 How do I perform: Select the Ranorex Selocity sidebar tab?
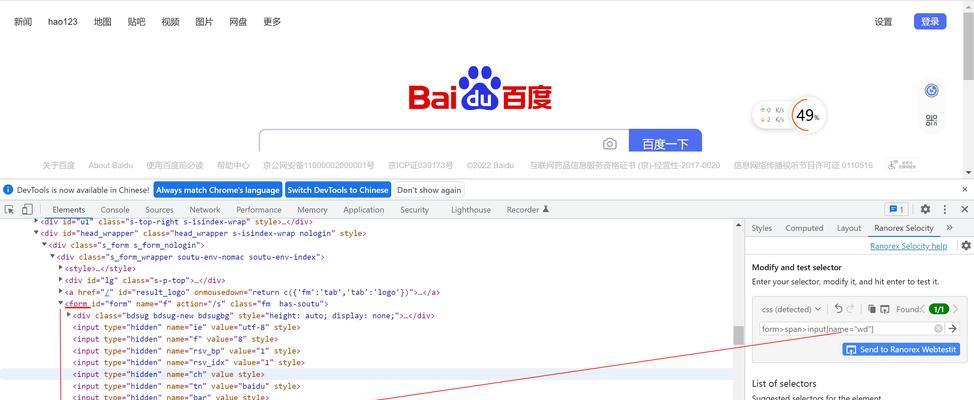(904, 228)
